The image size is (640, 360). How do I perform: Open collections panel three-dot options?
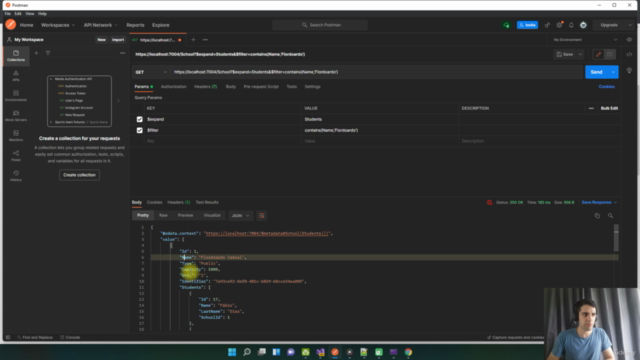coord(122,53)
